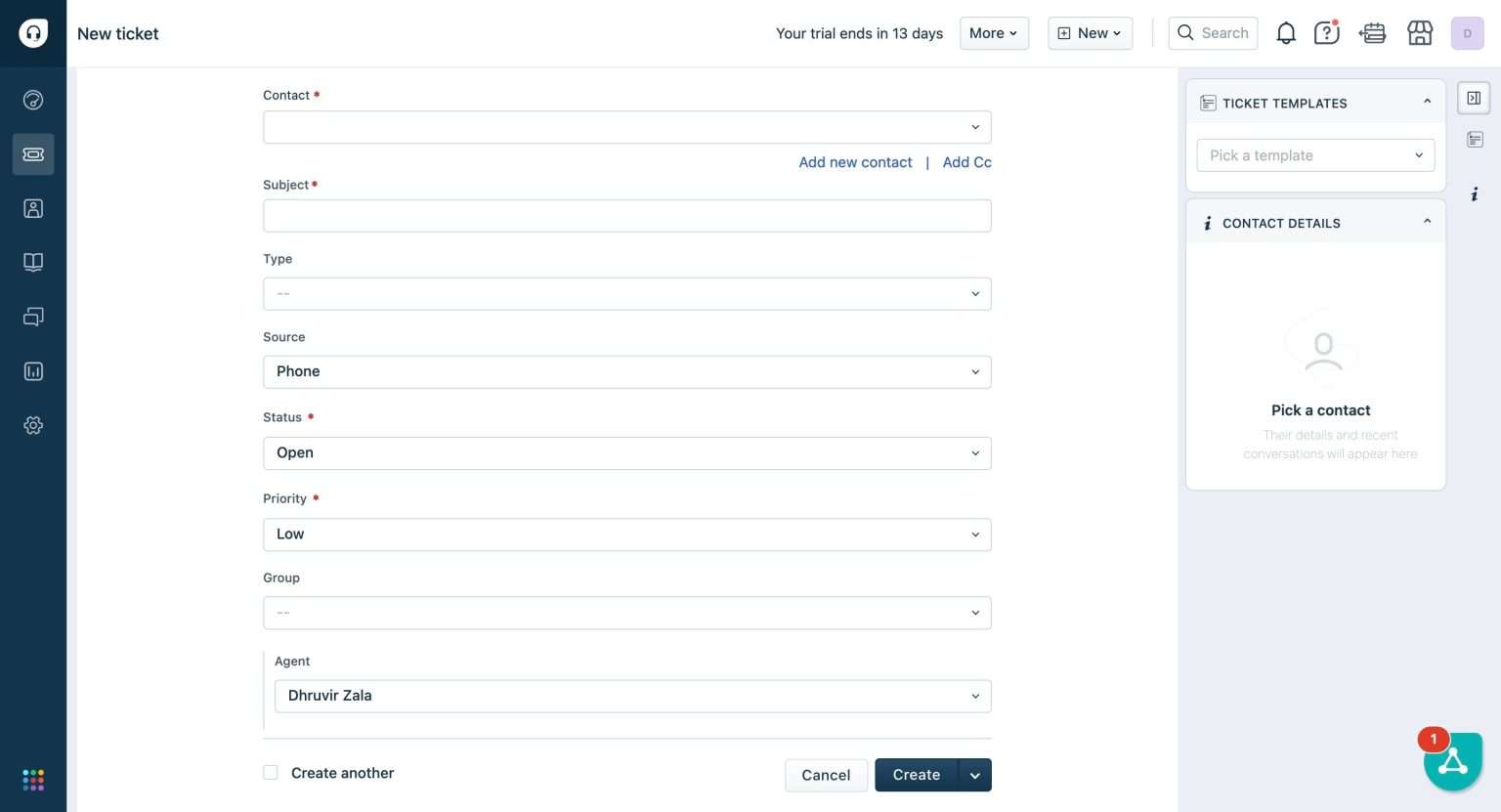Screen dimensions: 1501x812
Task: Open the Pick a template dropdown
Action: click(x=1314, y=154)
